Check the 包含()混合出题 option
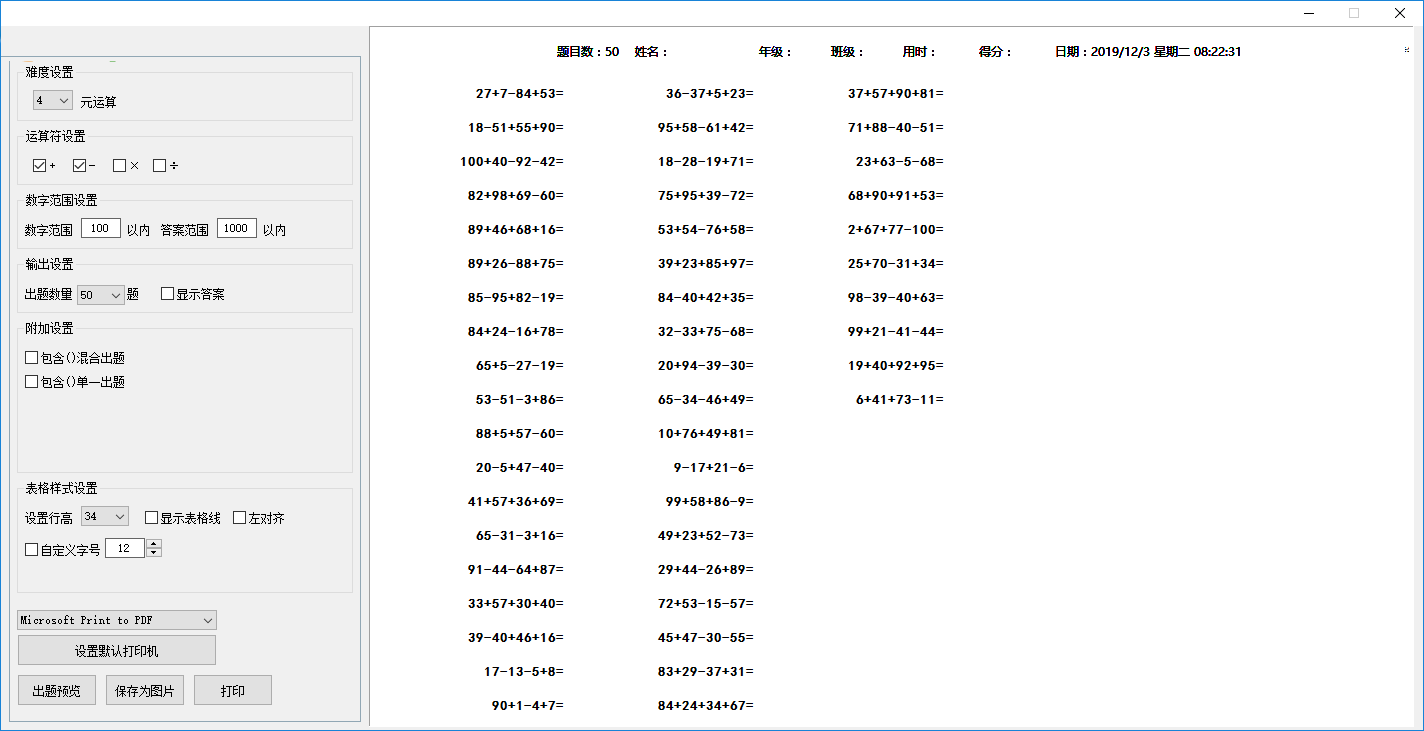This screenshot has height=731, width=1424. (32, 358)
